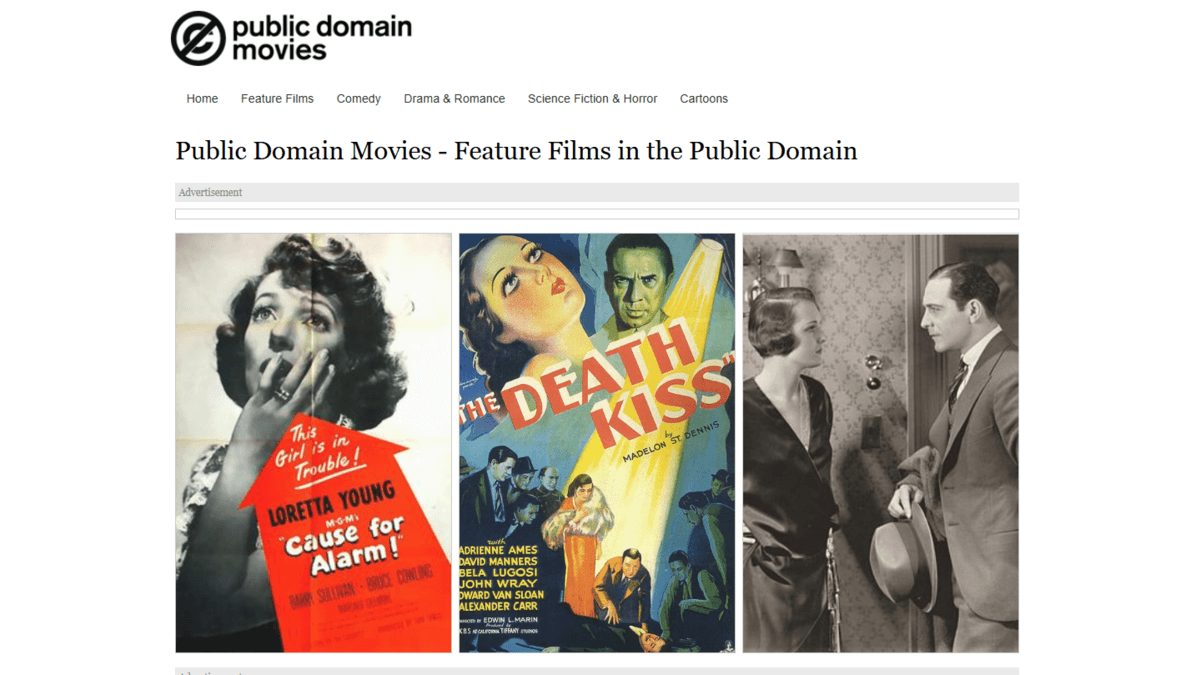The image size is (1200, 675).
Task: Click the 'public domain movies' logo text
Action: pyautogui.click(x=321, y=38)
